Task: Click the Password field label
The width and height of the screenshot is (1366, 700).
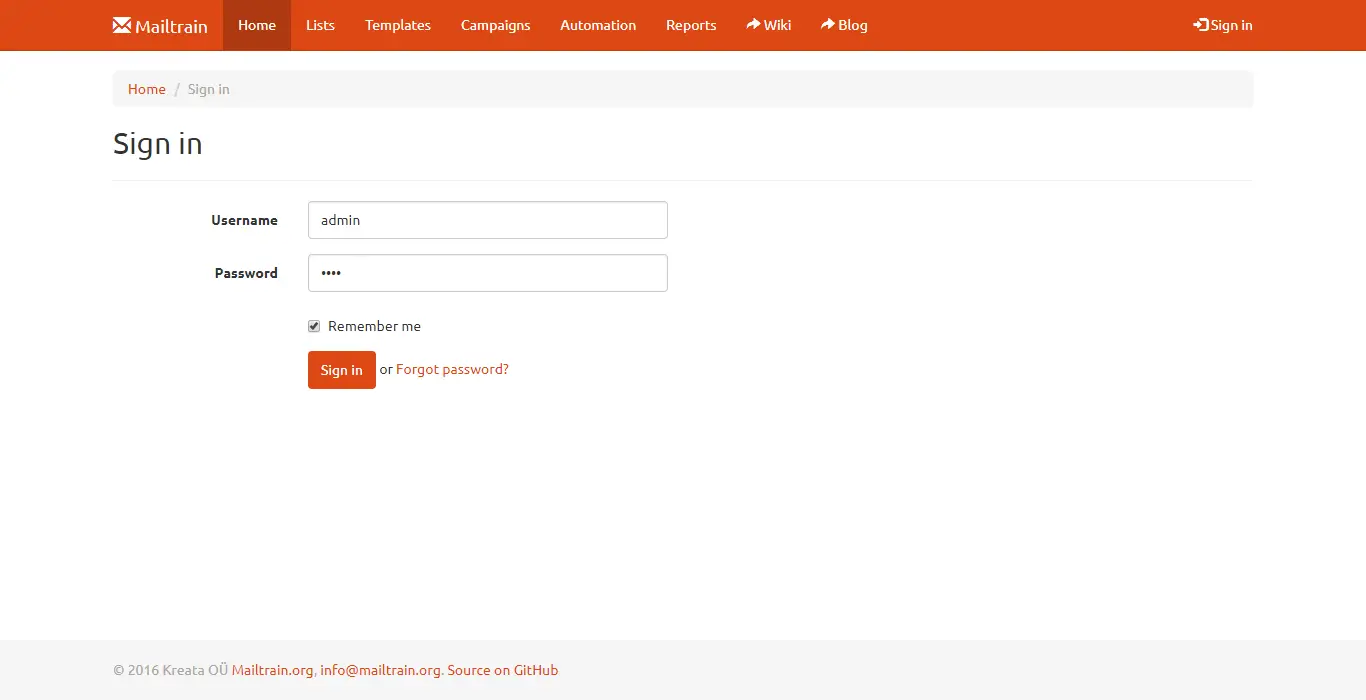Action: pos(246,273)
